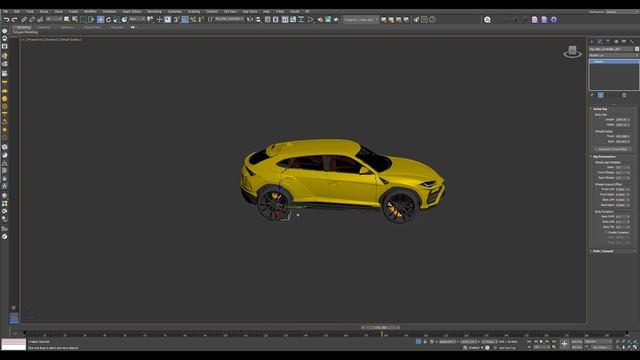This screenshot has height=360, width=640.
Task: Toggle the 3D Snaps button
Action: pyautogui.click(x=176, y=20)
